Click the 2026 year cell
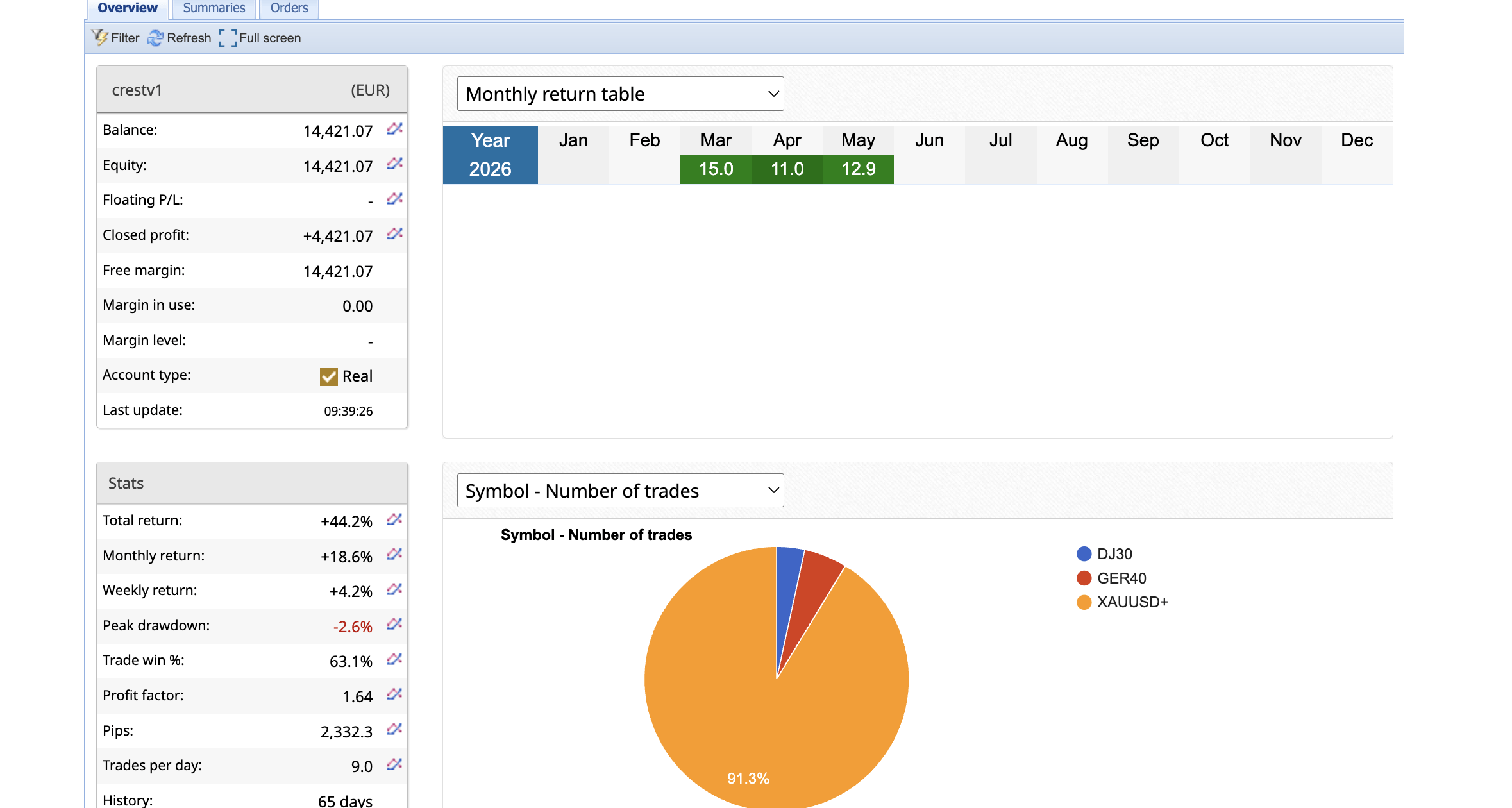1512x808 pixels. [490, 169]
